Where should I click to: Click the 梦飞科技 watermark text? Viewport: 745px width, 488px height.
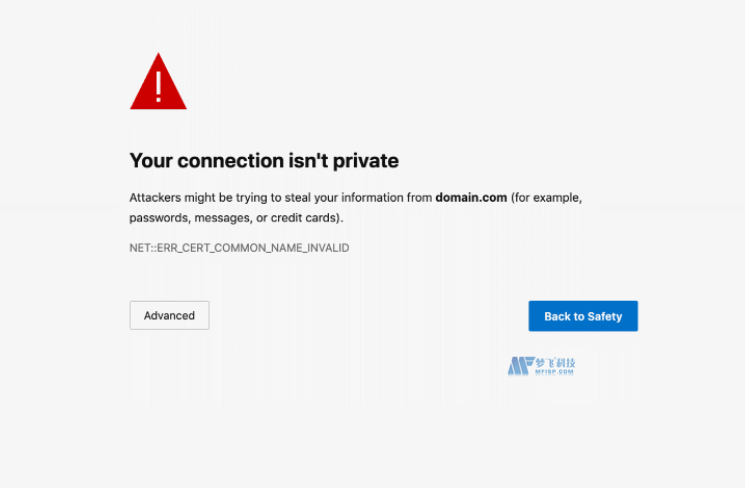point(557,362)
